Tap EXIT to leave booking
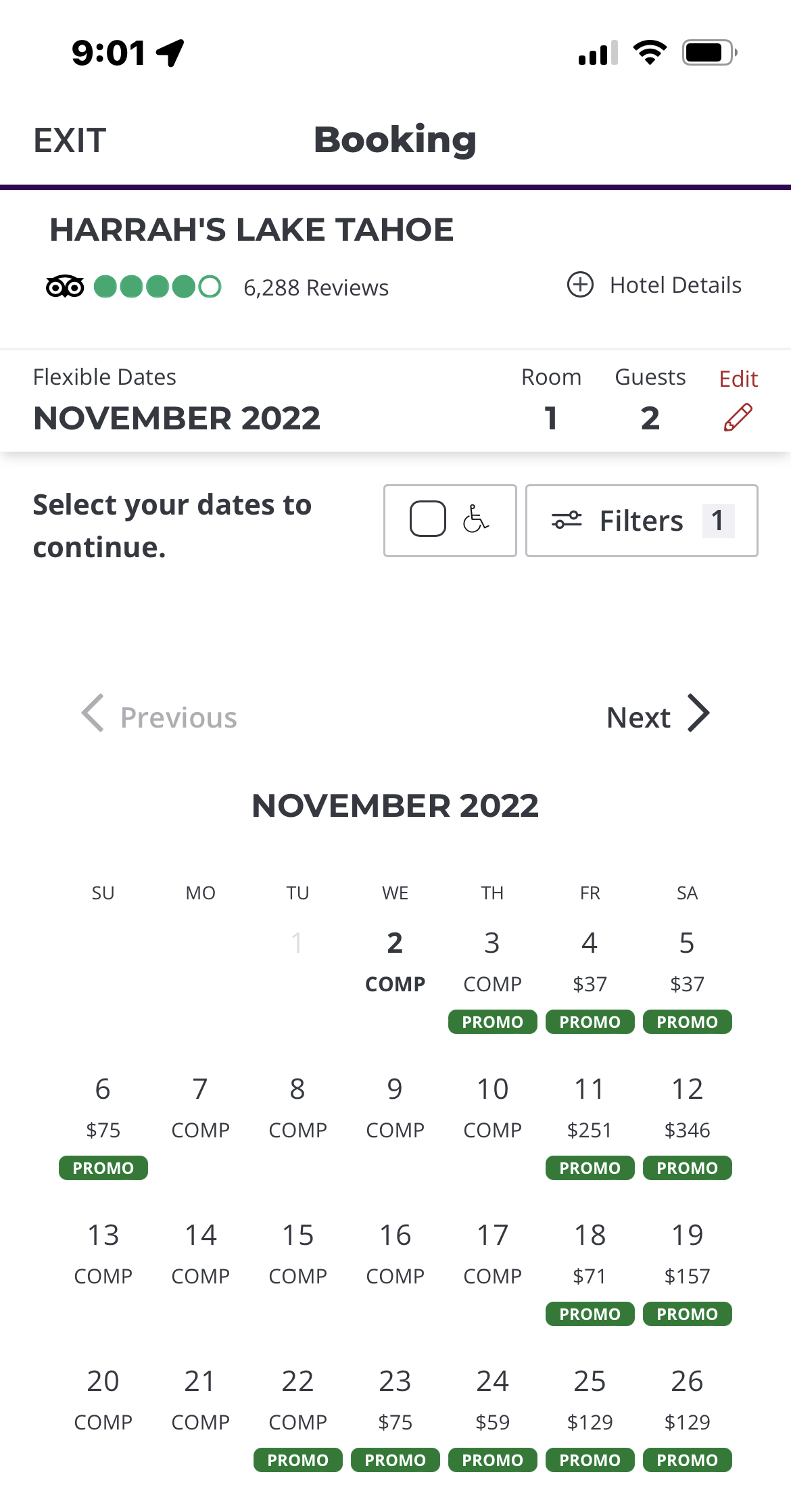Viewport: 791px width, 1512px height. coord(70,141)
